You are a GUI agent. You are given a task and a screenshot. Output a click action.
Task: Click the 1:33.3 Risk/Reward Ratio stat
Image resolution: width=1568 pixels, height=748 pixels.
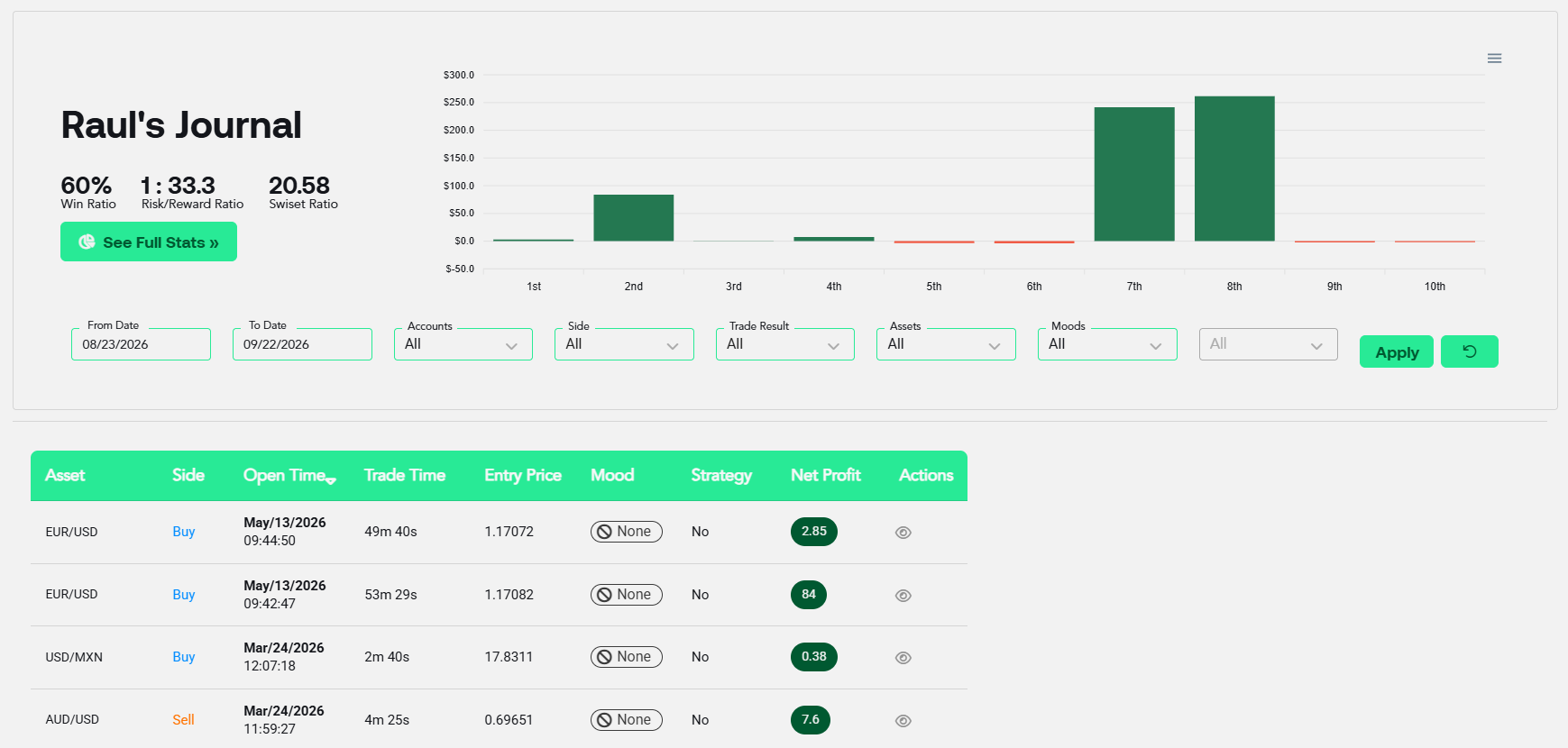click(192, 192)
